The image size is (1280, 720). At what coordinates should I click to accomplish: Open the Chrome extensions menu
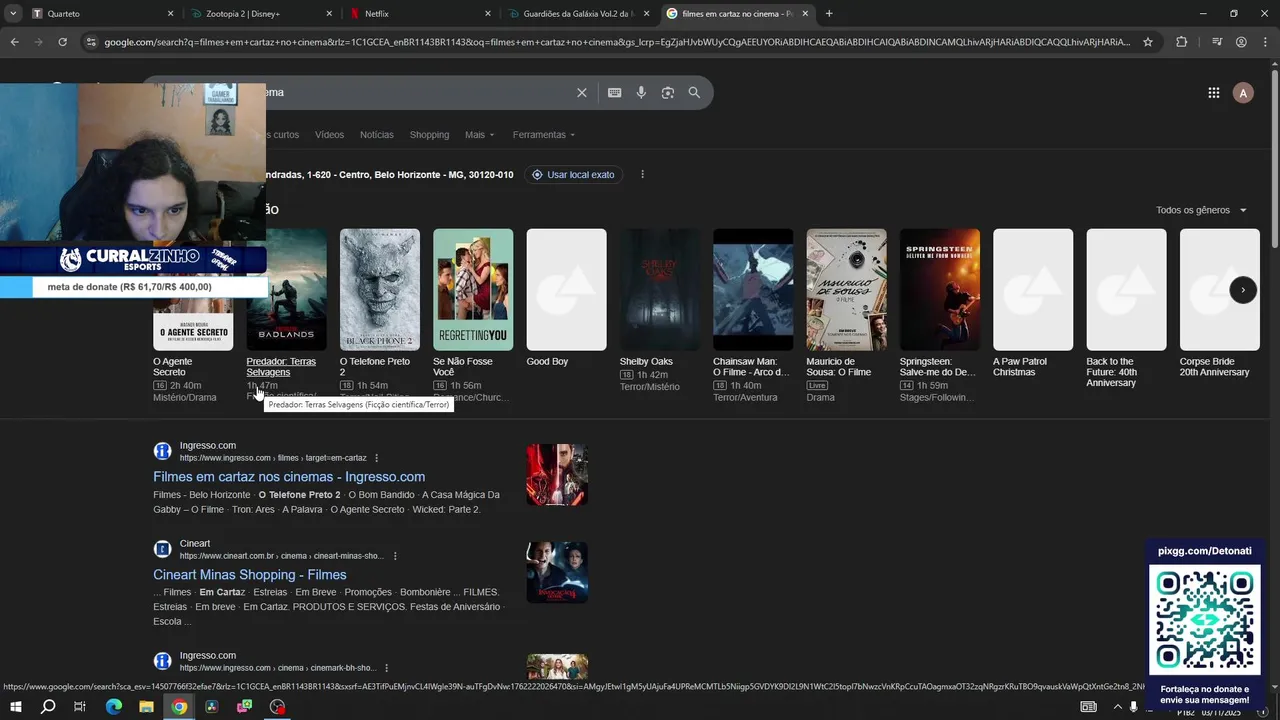click(x=1182, y=42)
